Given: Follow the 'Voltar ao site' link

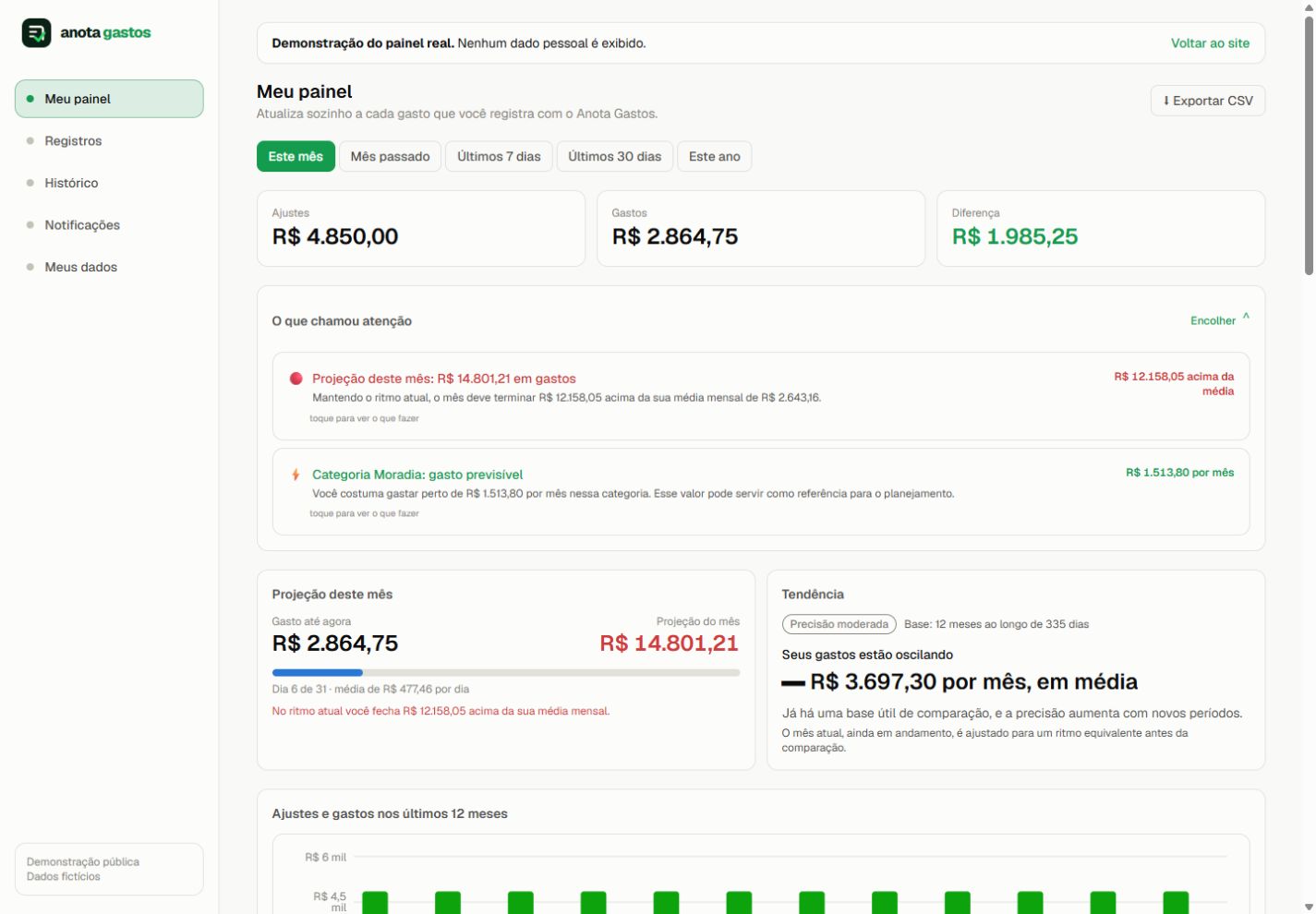Looking at the screenshot, I should (1210, 43).
